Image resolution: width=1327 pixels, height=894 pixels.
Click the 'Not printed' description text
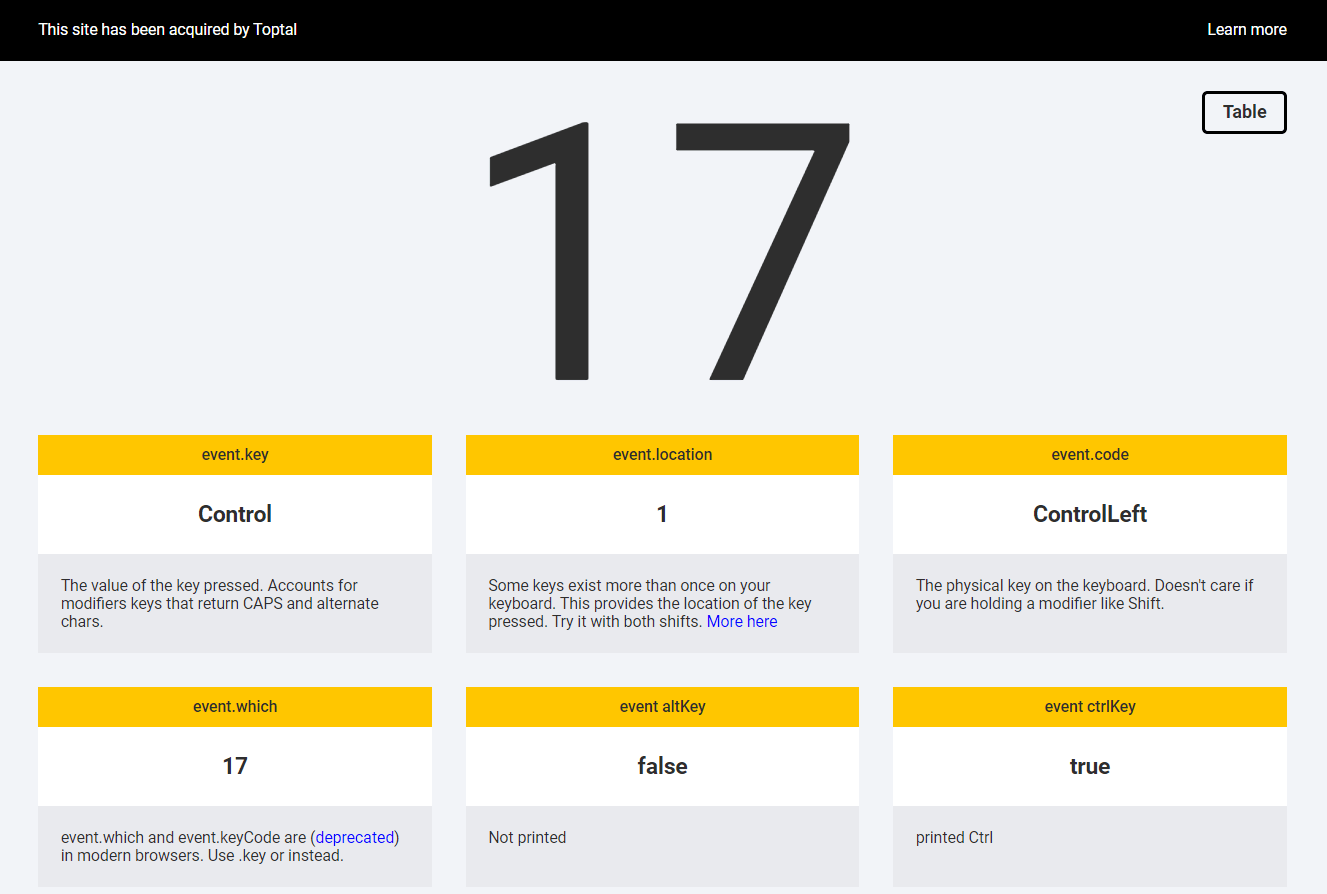(x=527, y=838)
